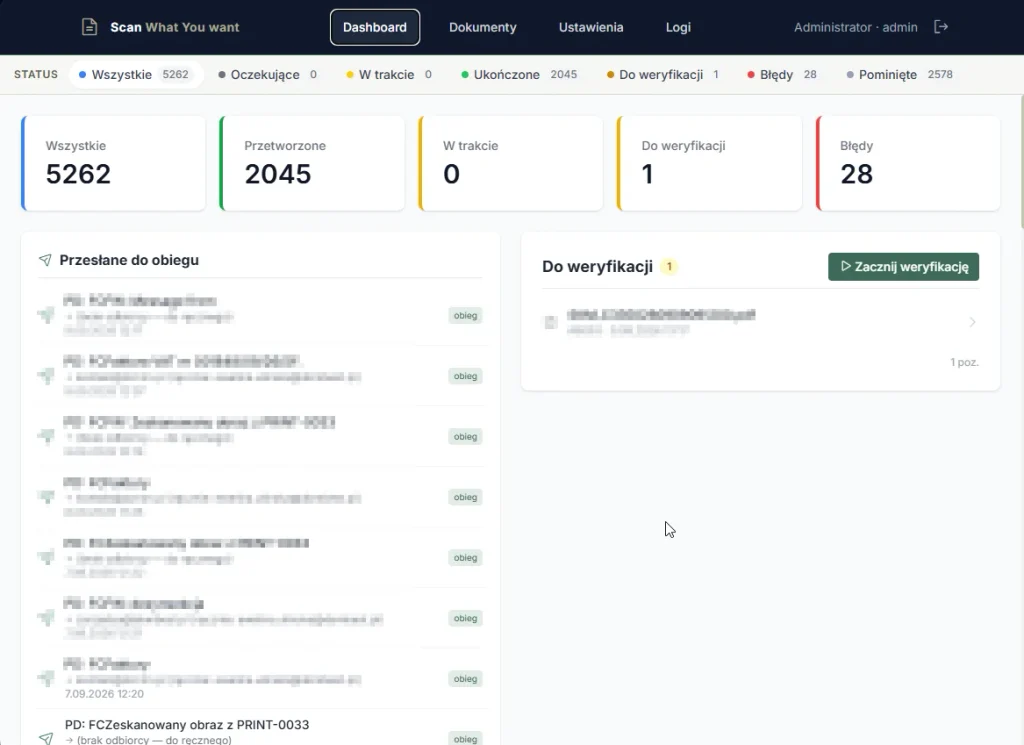Filter by Błędy status
Viewport: 1024px width, 745px height.
(782, 74)
